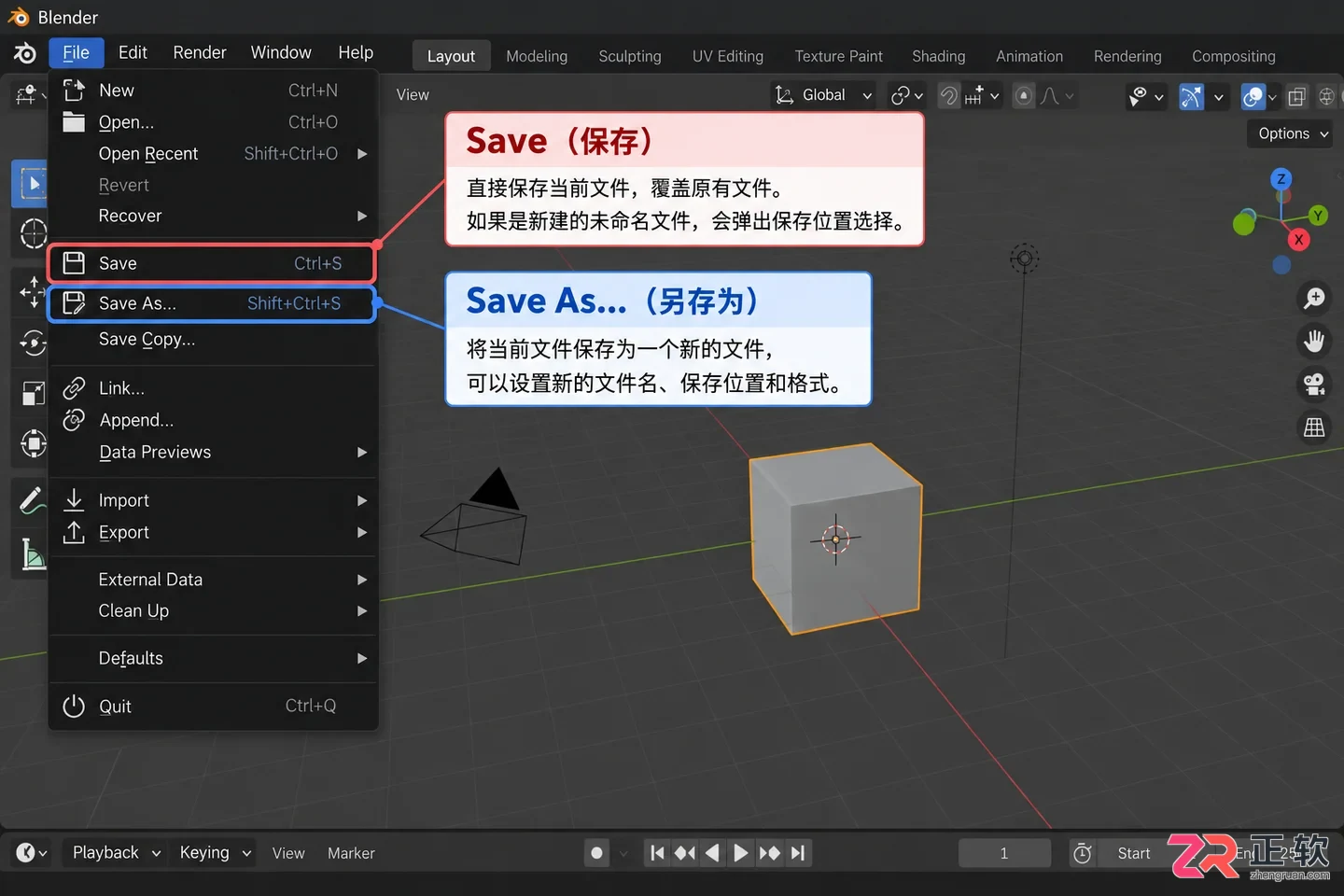The height and width of the screenshot is (896, 1344).
Task: Choose Save As... from File menu
Action: pyautogui.click(x=213, y=303)
